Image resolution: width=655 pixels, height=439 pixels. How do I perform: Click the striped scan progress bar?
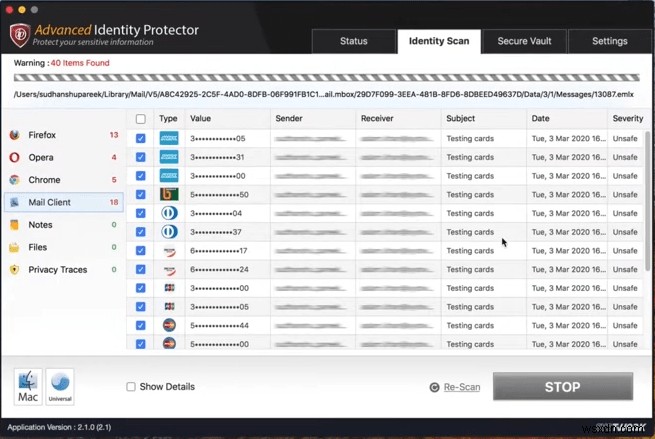click(x=326, y=78)
